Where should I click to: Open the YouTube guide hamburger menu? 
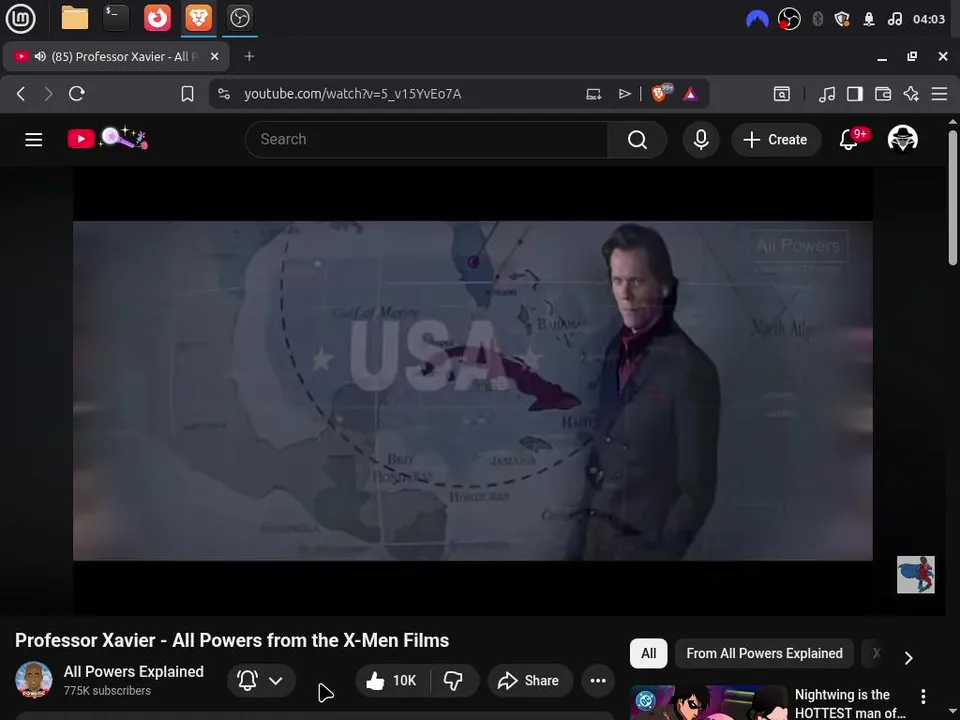34,140
